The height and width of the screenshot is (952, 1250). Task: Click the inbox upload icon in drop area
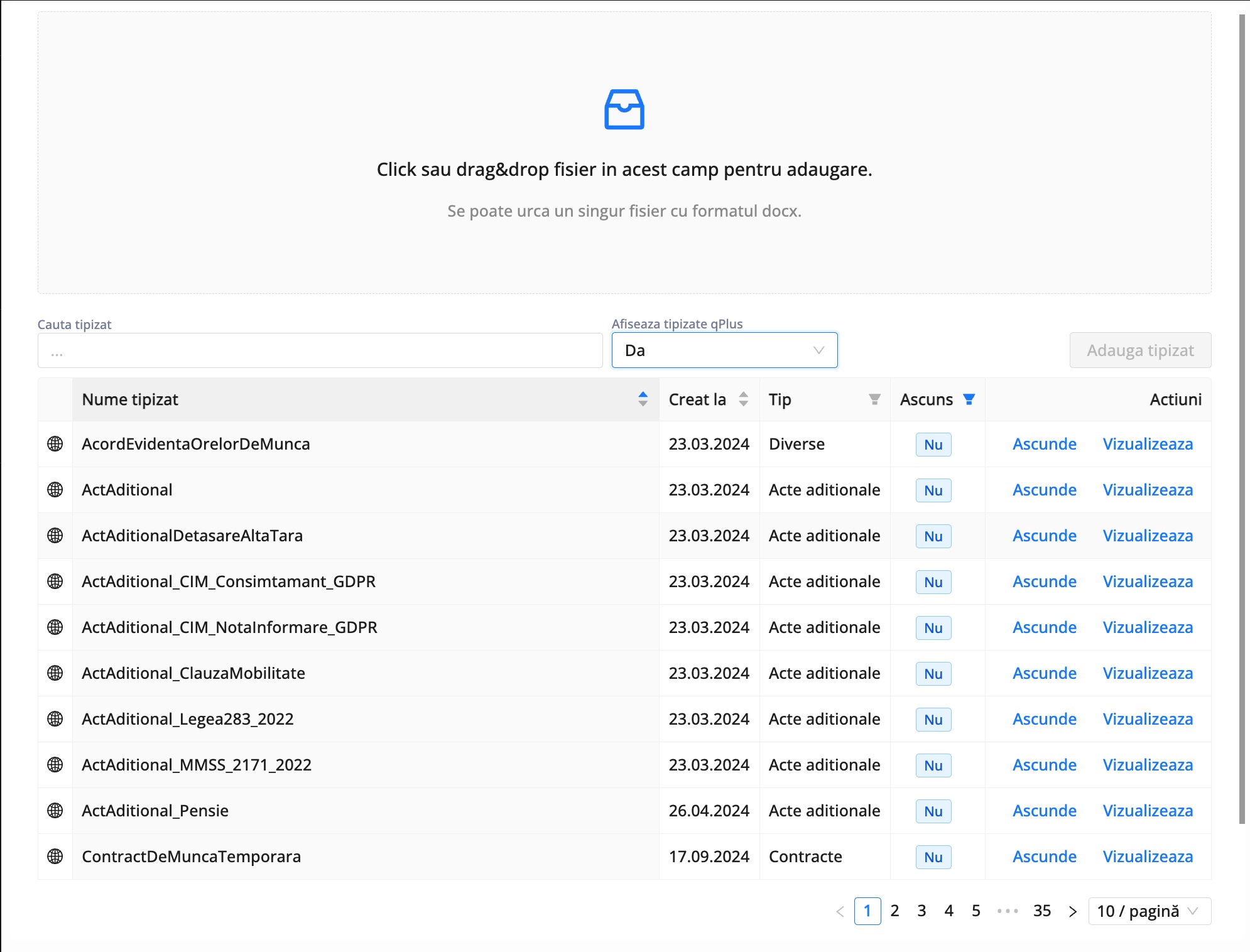[624, 109]
